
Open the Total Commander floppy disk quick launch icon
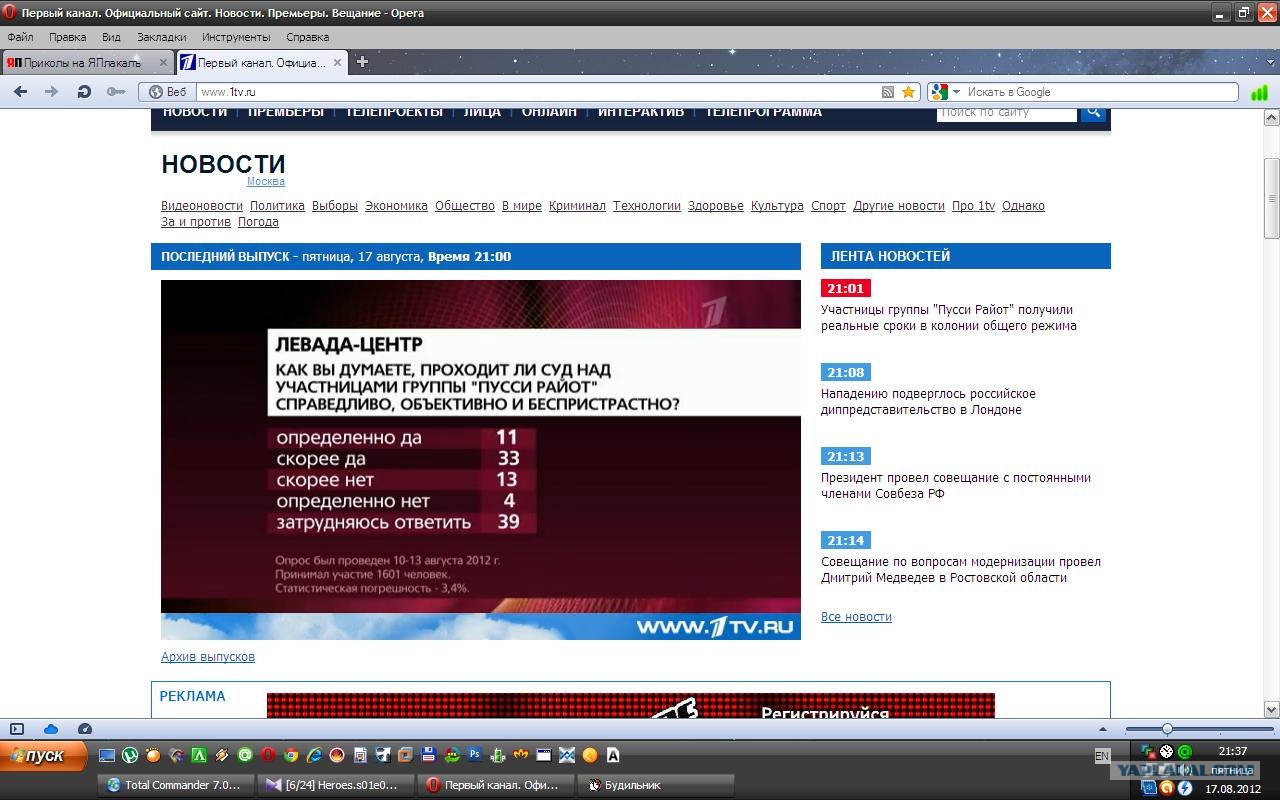coord(429,755)
